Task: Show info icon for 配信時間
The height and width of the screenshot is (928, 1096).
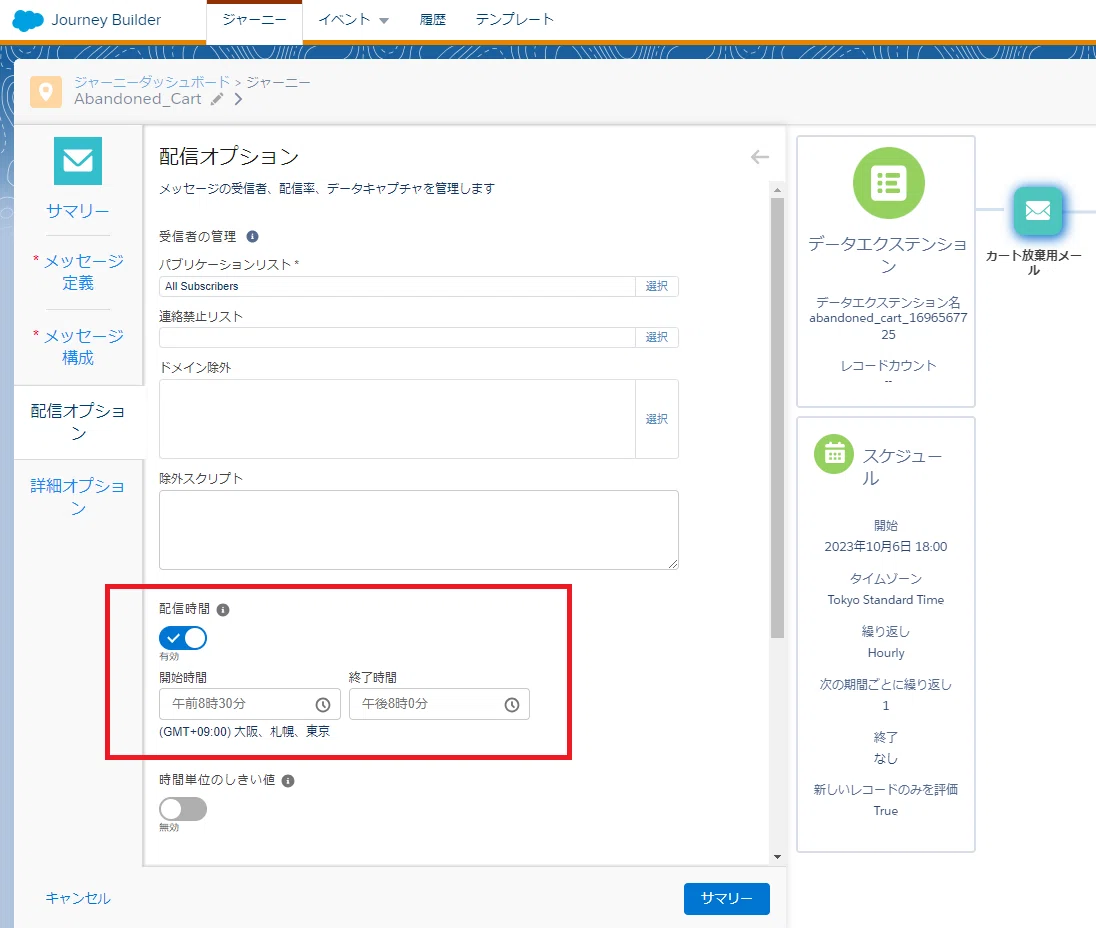Action: tap(223, 610)
